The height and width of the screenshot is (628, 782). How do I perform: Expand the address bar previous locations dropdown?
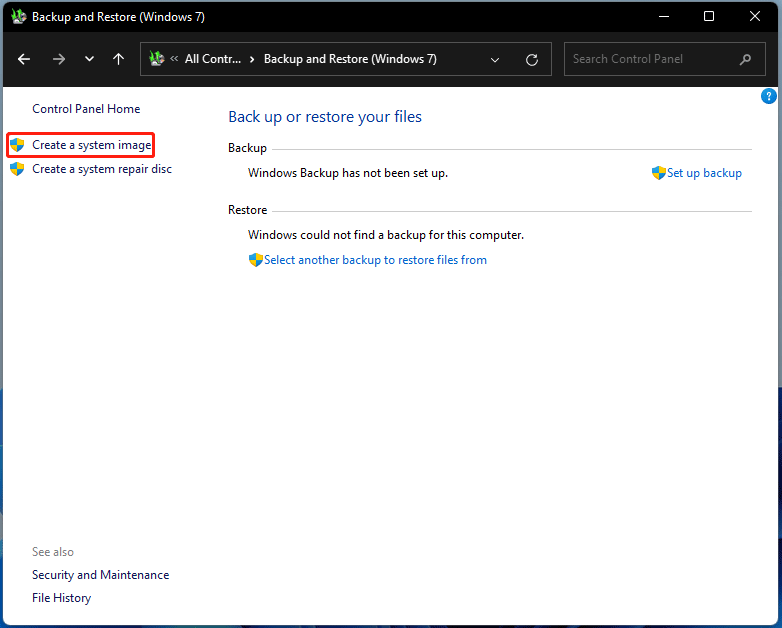[x=495, y=60]
